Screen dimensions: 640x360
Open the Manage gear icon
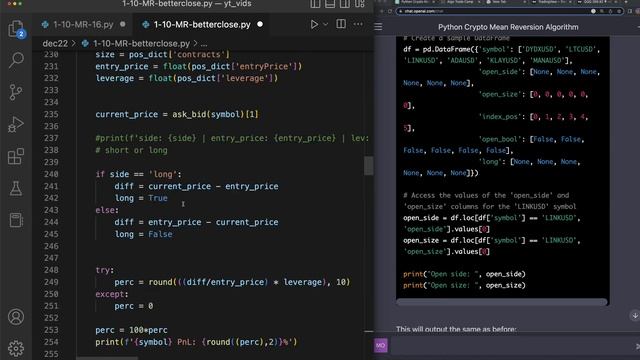click(16, 348)
